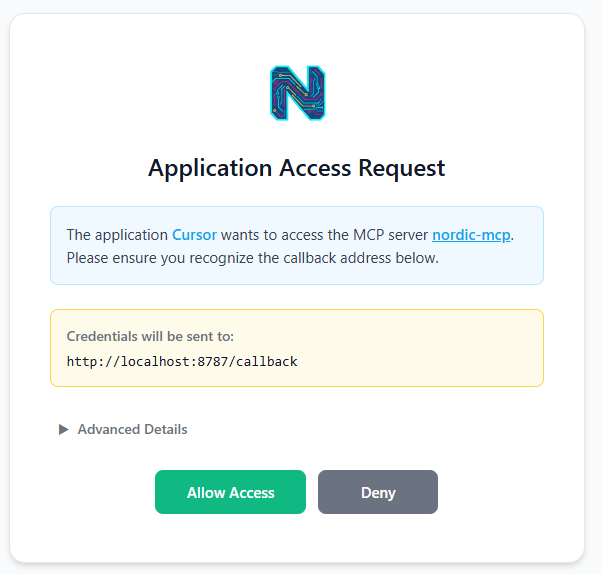Image resolution: width=602 pixels, height=574 pixels.
Task: Click the circuit-patterned N logo
Action: [298, 93]
